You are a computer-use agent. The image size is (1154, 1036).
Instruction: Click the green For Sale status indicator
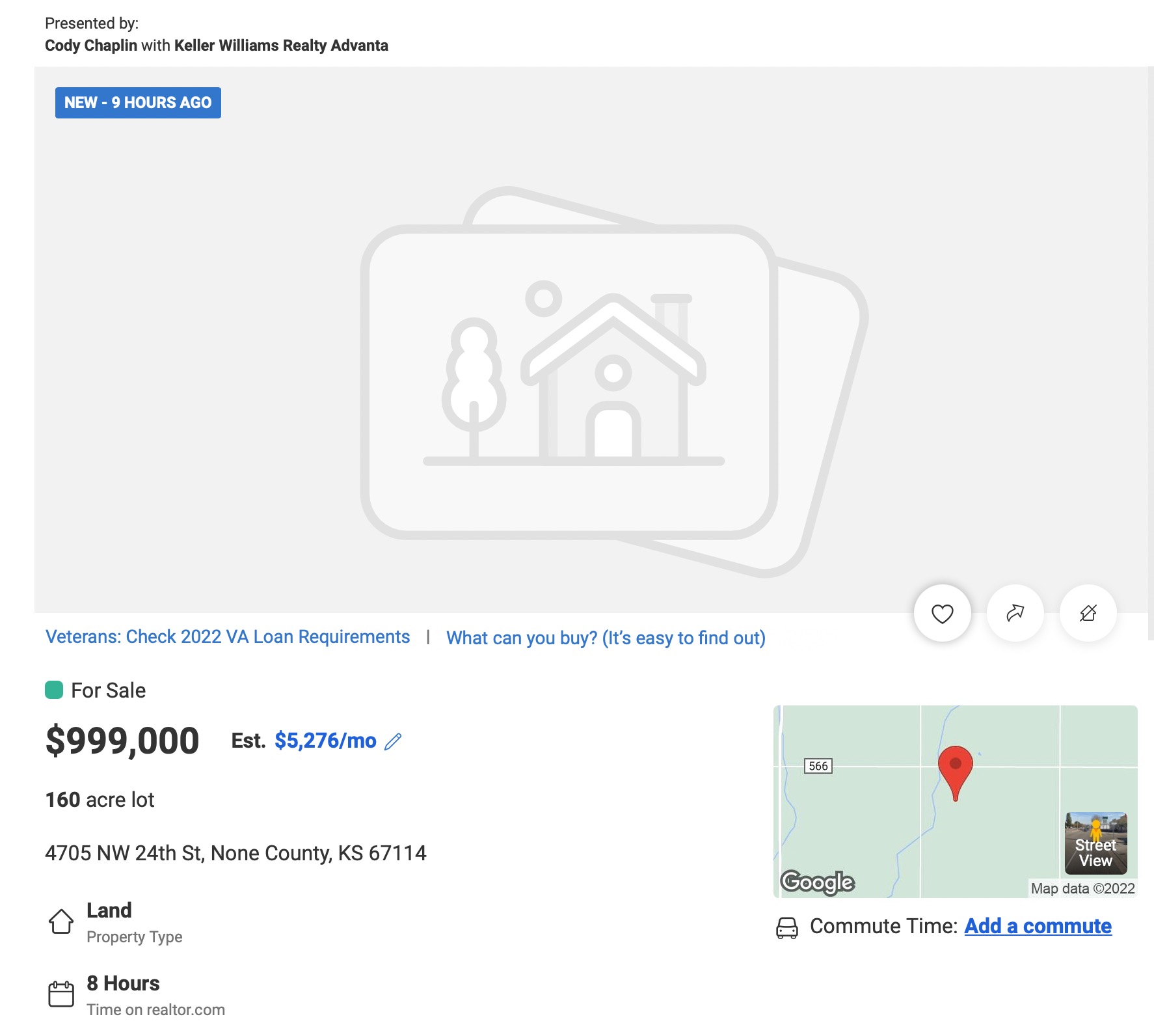54,690
